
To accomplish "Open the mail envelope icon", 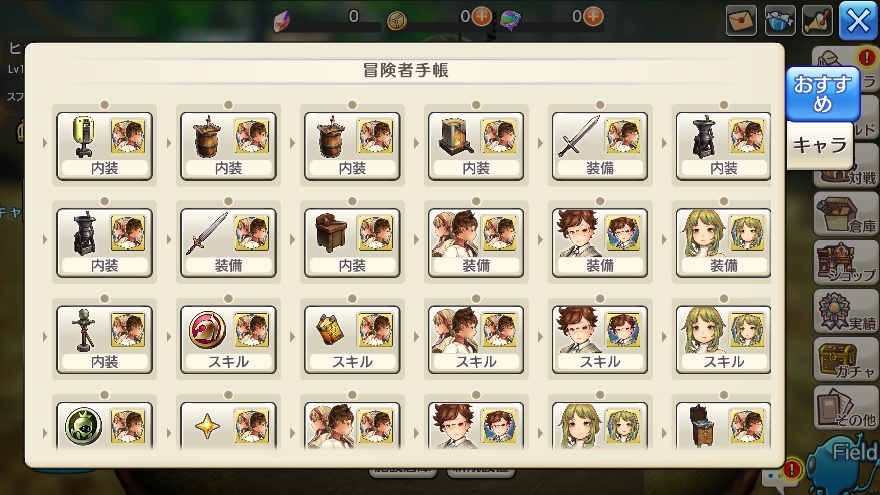I will tap(741, 21).
